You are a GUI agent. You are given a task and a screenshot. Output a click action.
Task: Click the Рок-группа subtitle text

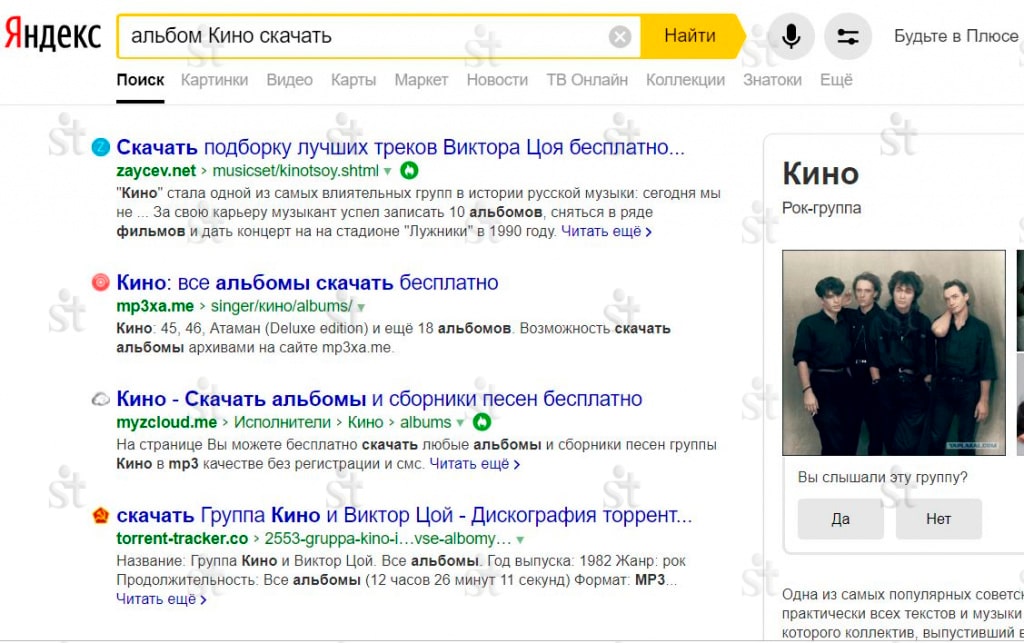[822, 208]
